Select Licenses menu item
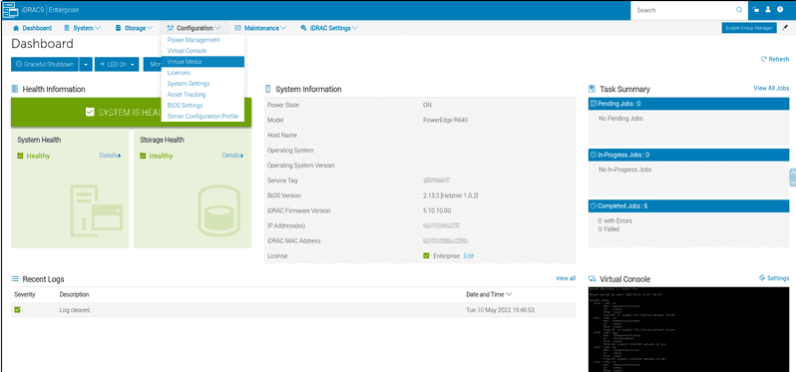 203,73
